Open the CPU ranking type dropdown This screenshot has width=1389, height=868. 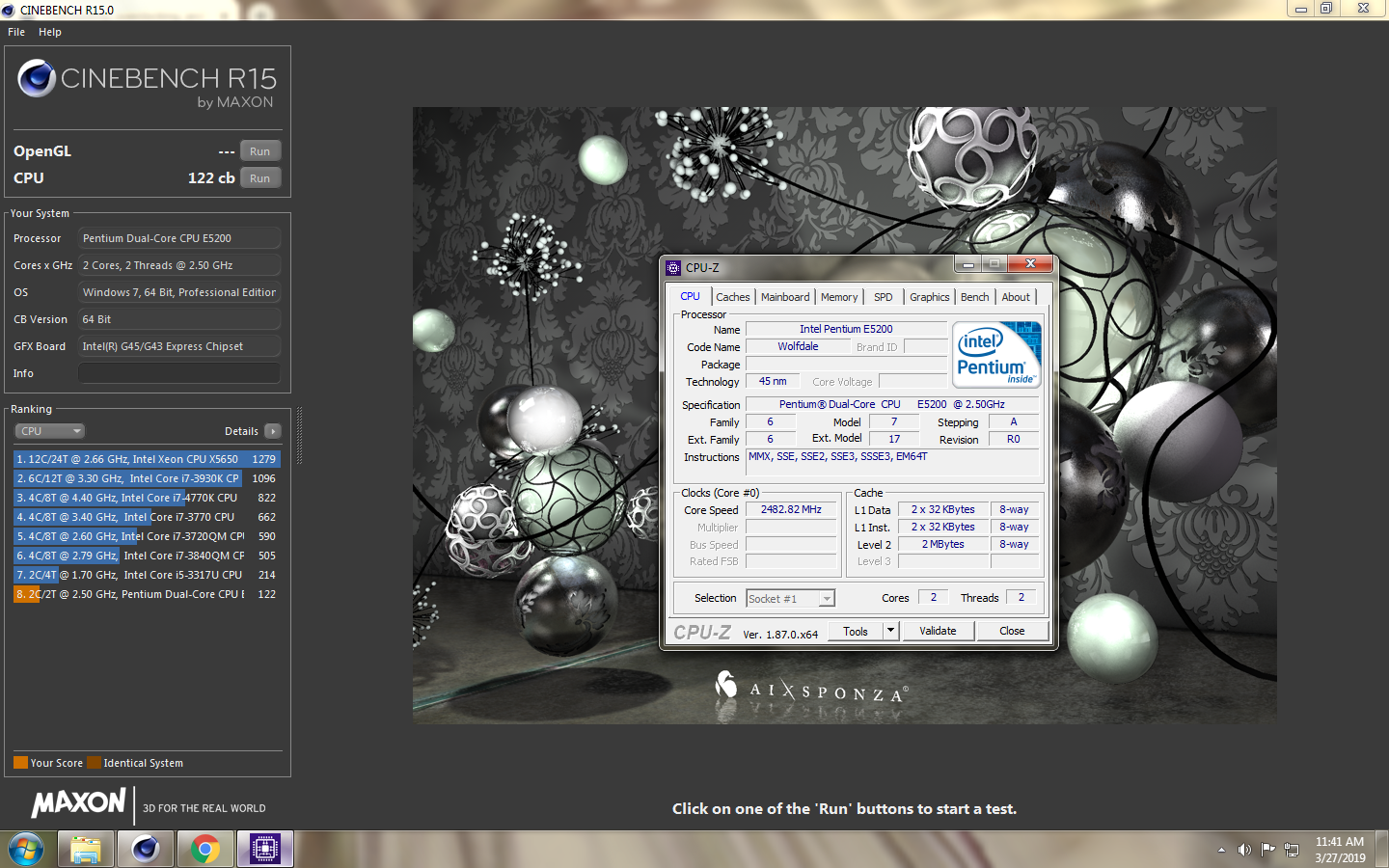click(x=50, y=431)
